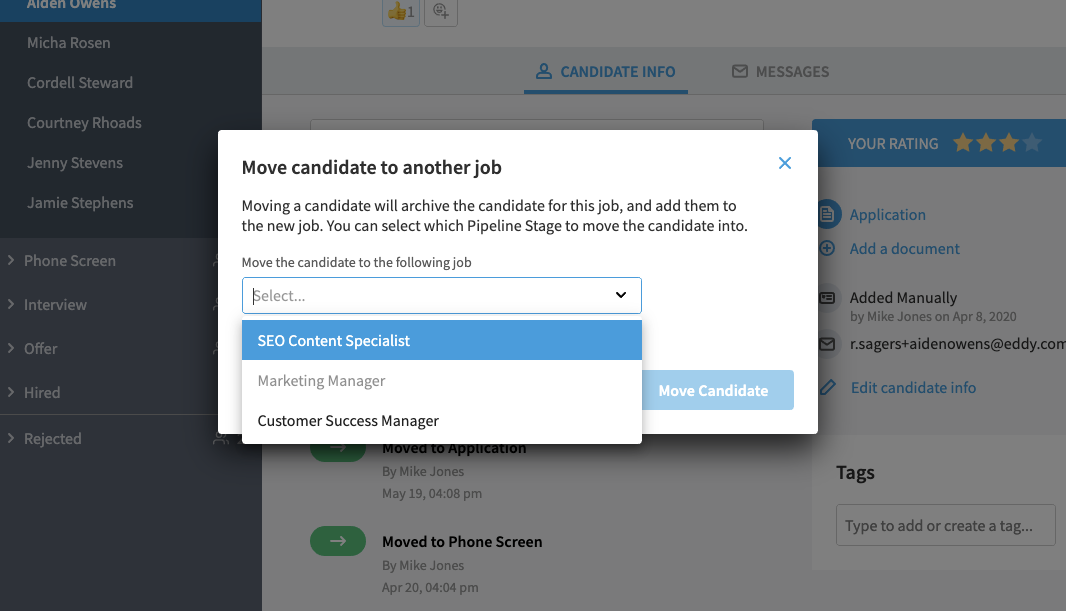Click the email envelope icon beside r.sagers address
This screenshot has width=1066, height=611.
pyautogui.click(x=827, y=344)
